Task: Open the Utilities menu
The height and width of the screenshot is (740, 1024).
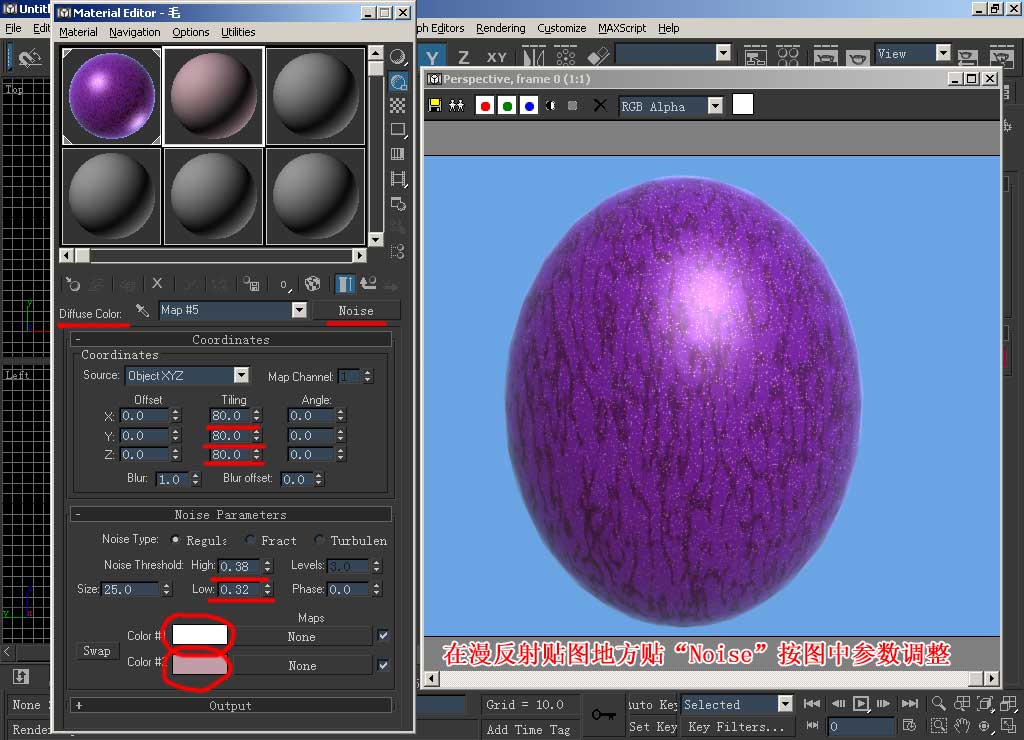Action: point(238,32)
